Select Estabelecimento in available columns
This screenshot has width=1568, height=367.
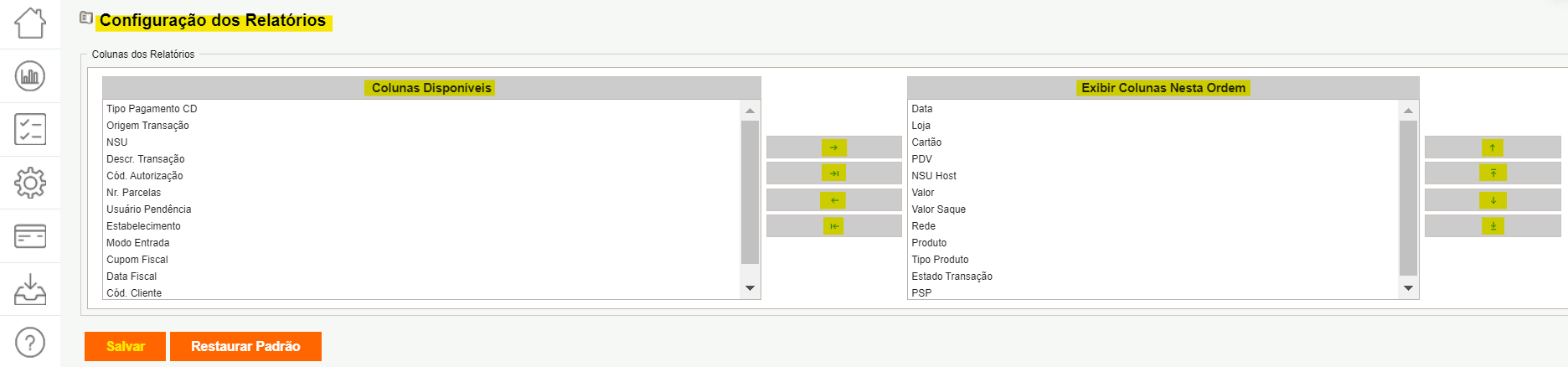click(422, 226)
